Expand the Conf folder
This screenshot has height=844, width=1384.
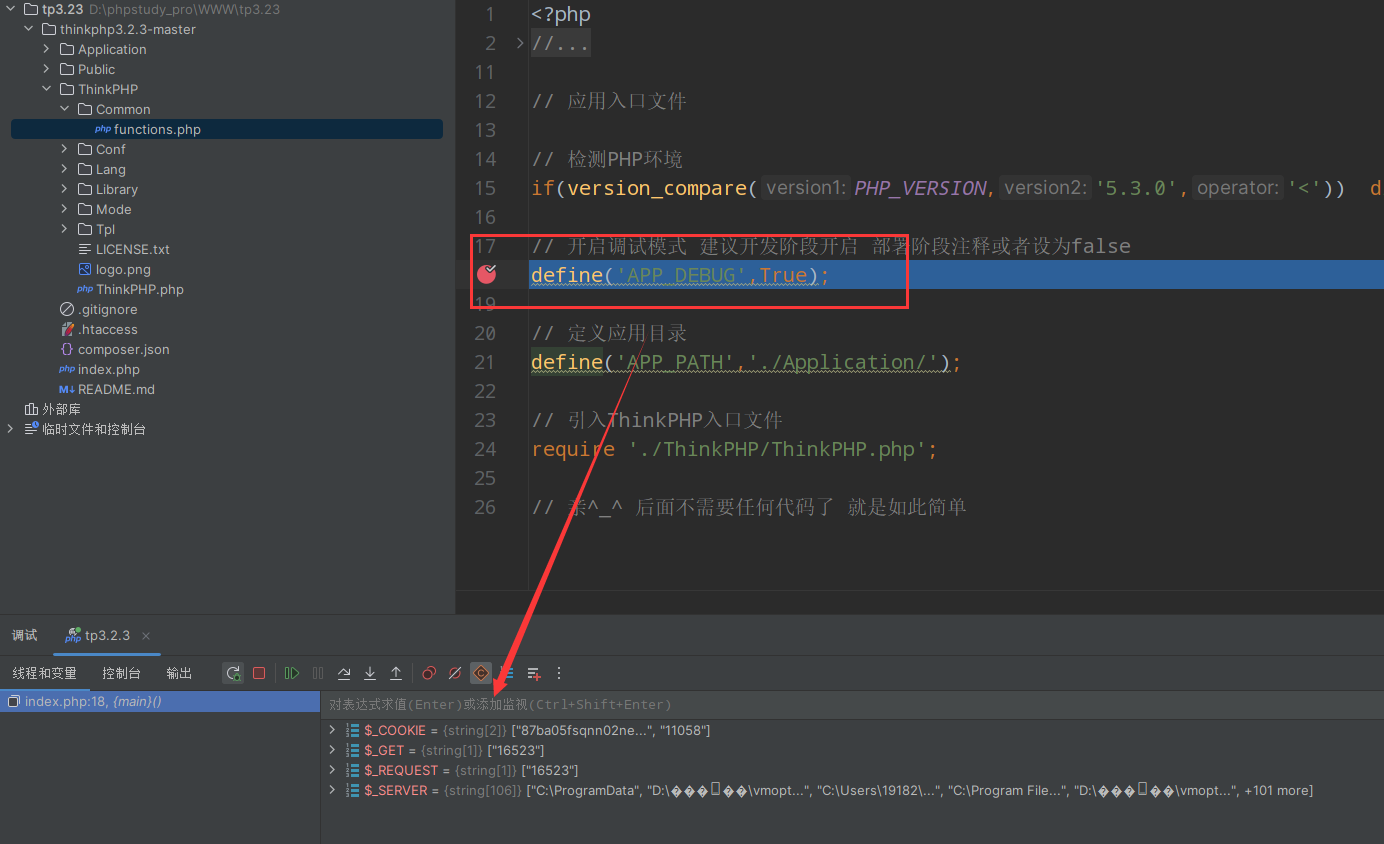point(64,149)
